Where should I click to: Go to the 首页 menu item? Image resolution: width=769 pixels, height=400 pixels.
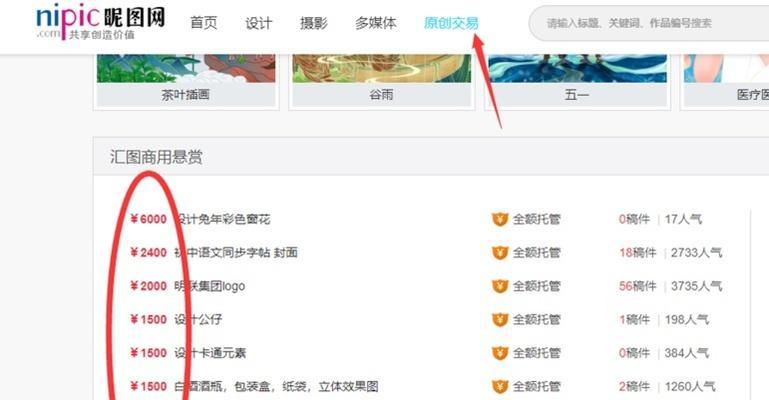pyautogui.click(x=204, y=23)
